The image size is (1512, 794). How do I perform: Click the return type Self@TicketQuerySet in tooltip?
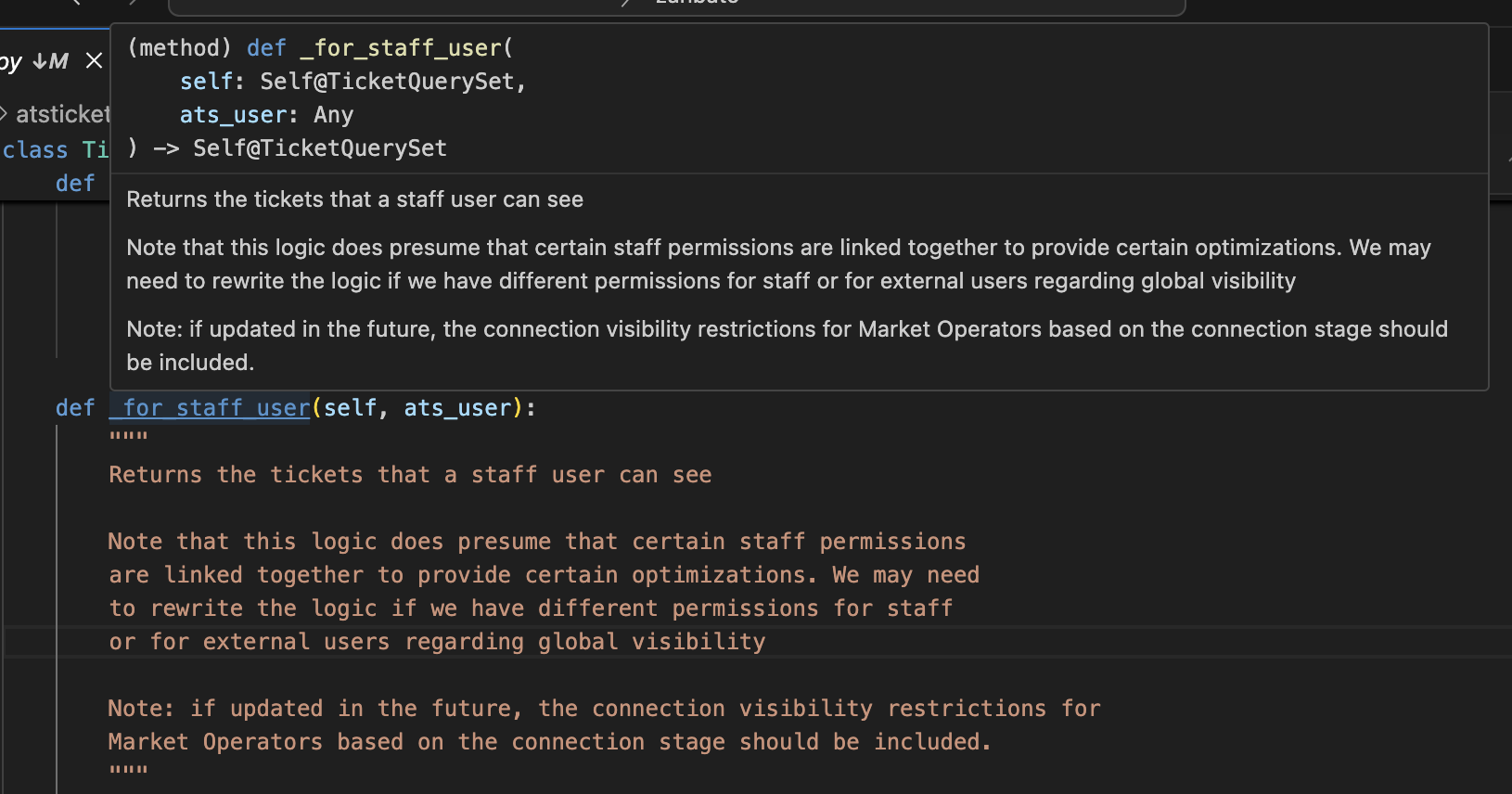pyautogui.click(x=319, y=148)
